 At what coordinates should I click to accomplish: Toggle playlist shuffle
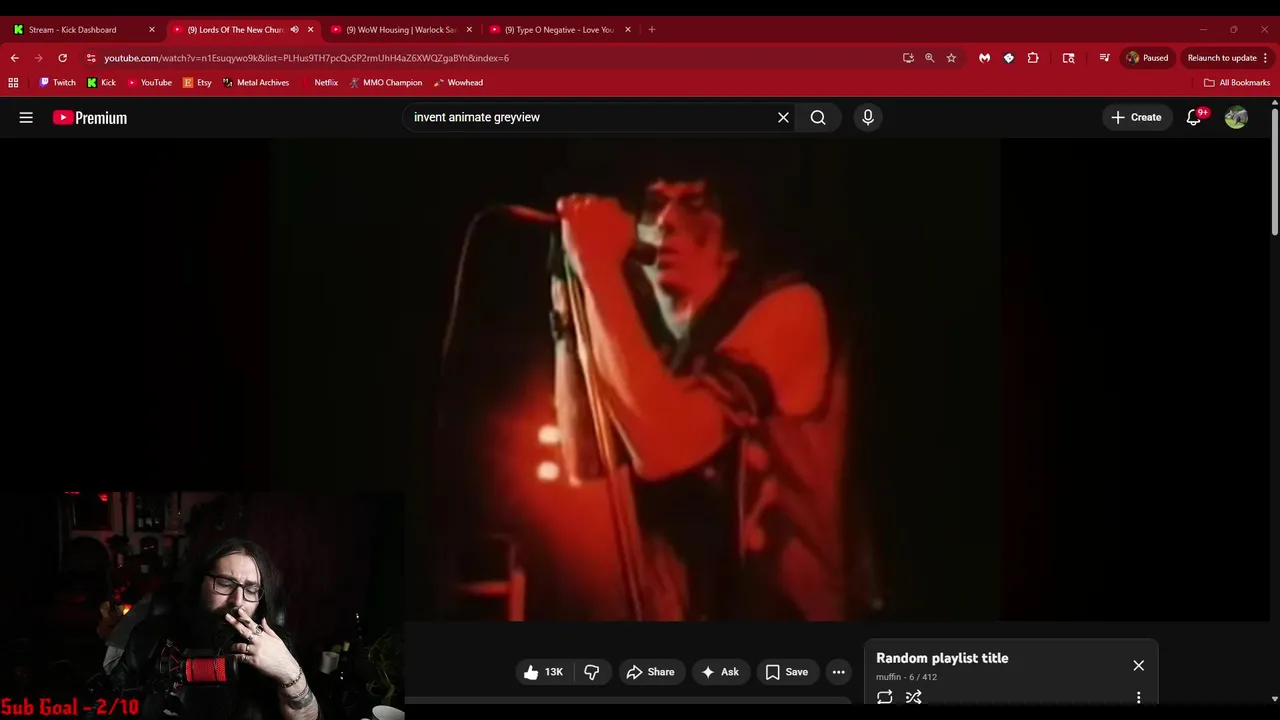913,697
